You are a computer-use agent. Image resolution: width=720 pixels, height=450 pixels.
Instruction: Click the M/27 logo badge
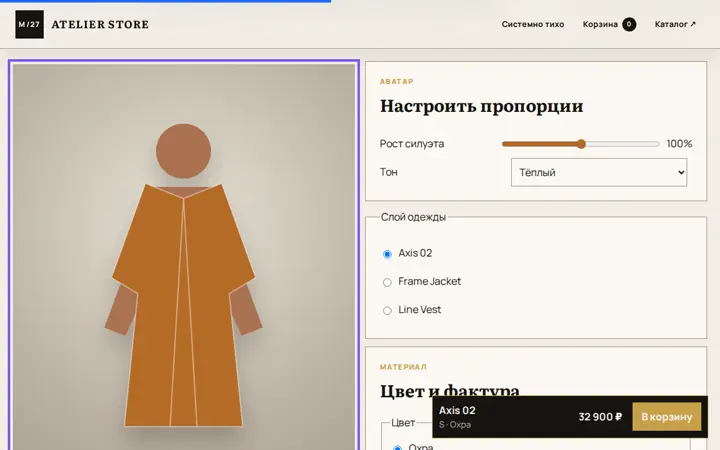(x=29, y=24)
